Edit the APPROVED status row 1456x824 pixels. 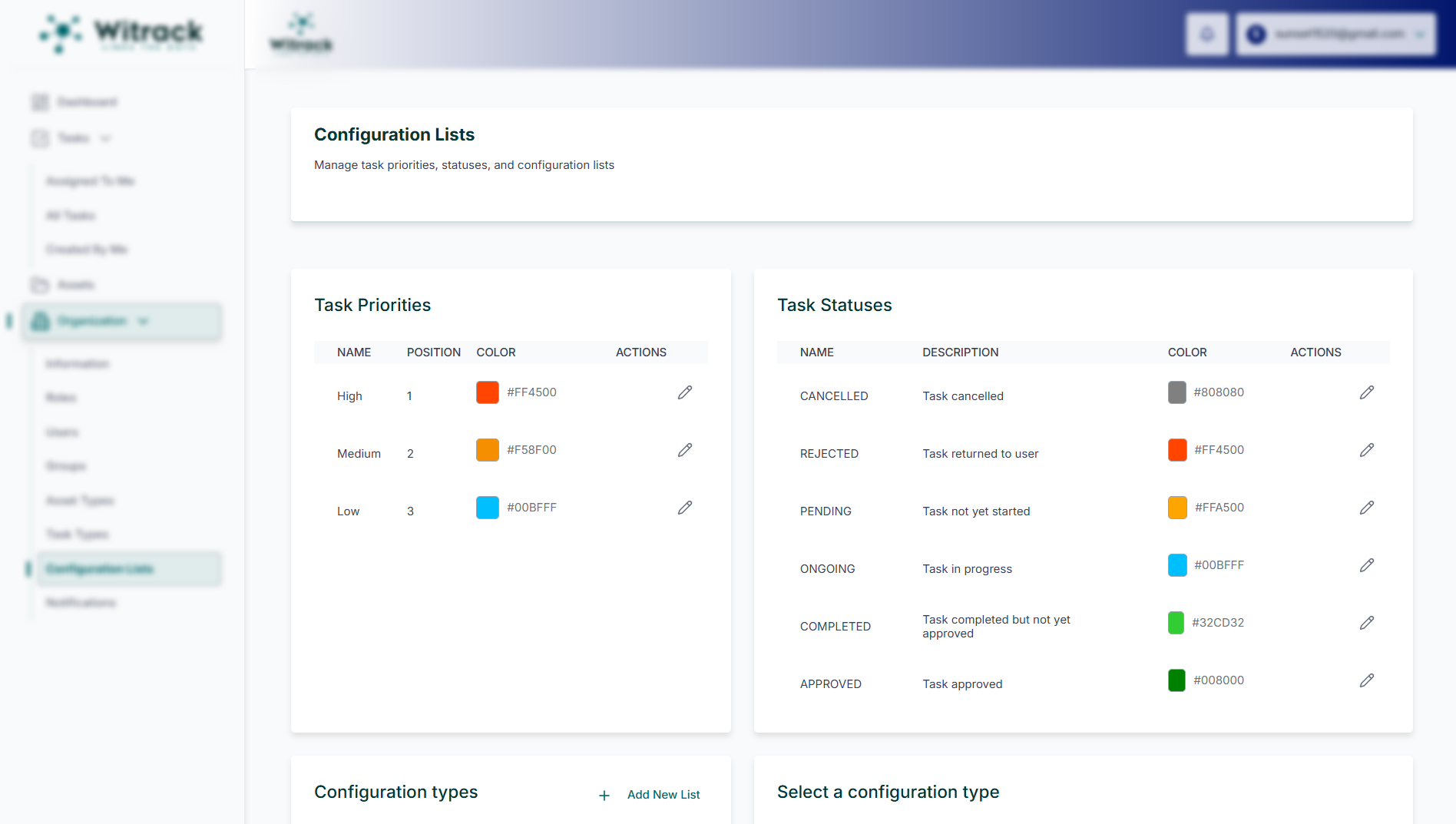tap(1366, 680)
